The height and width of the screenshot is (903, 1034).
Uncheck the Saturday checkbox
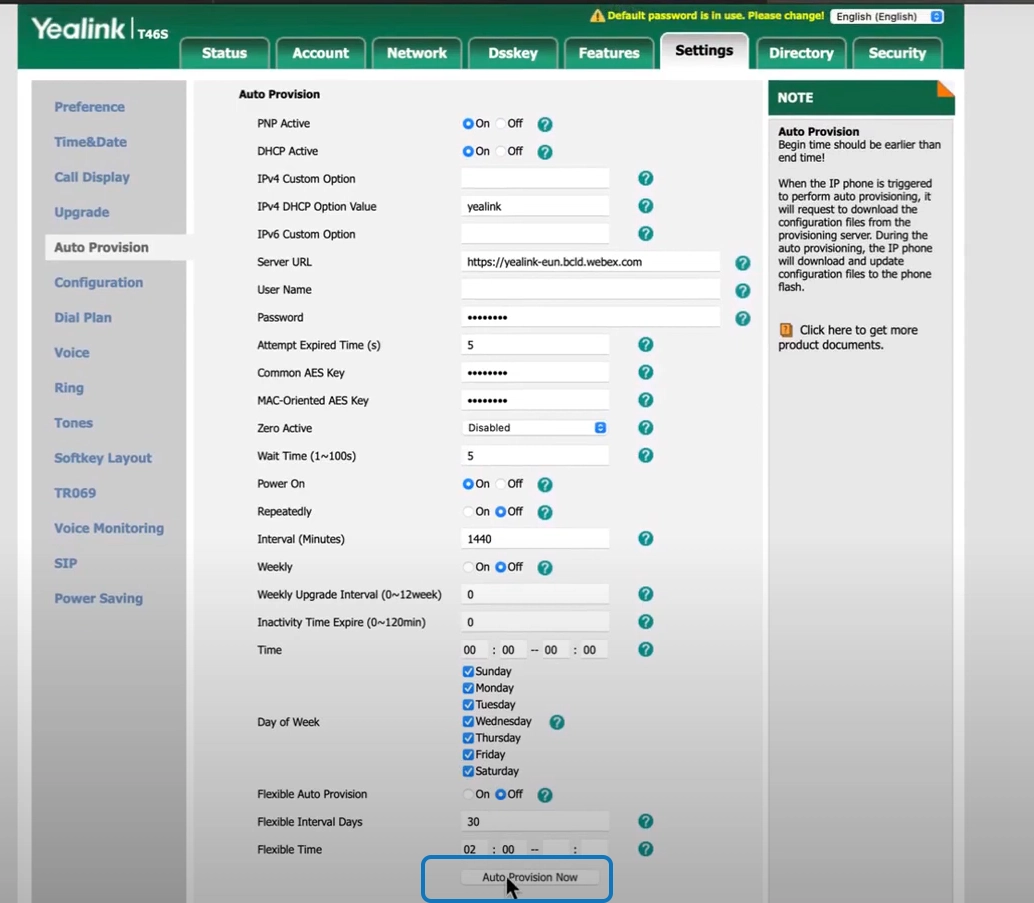tap(468, 771)
